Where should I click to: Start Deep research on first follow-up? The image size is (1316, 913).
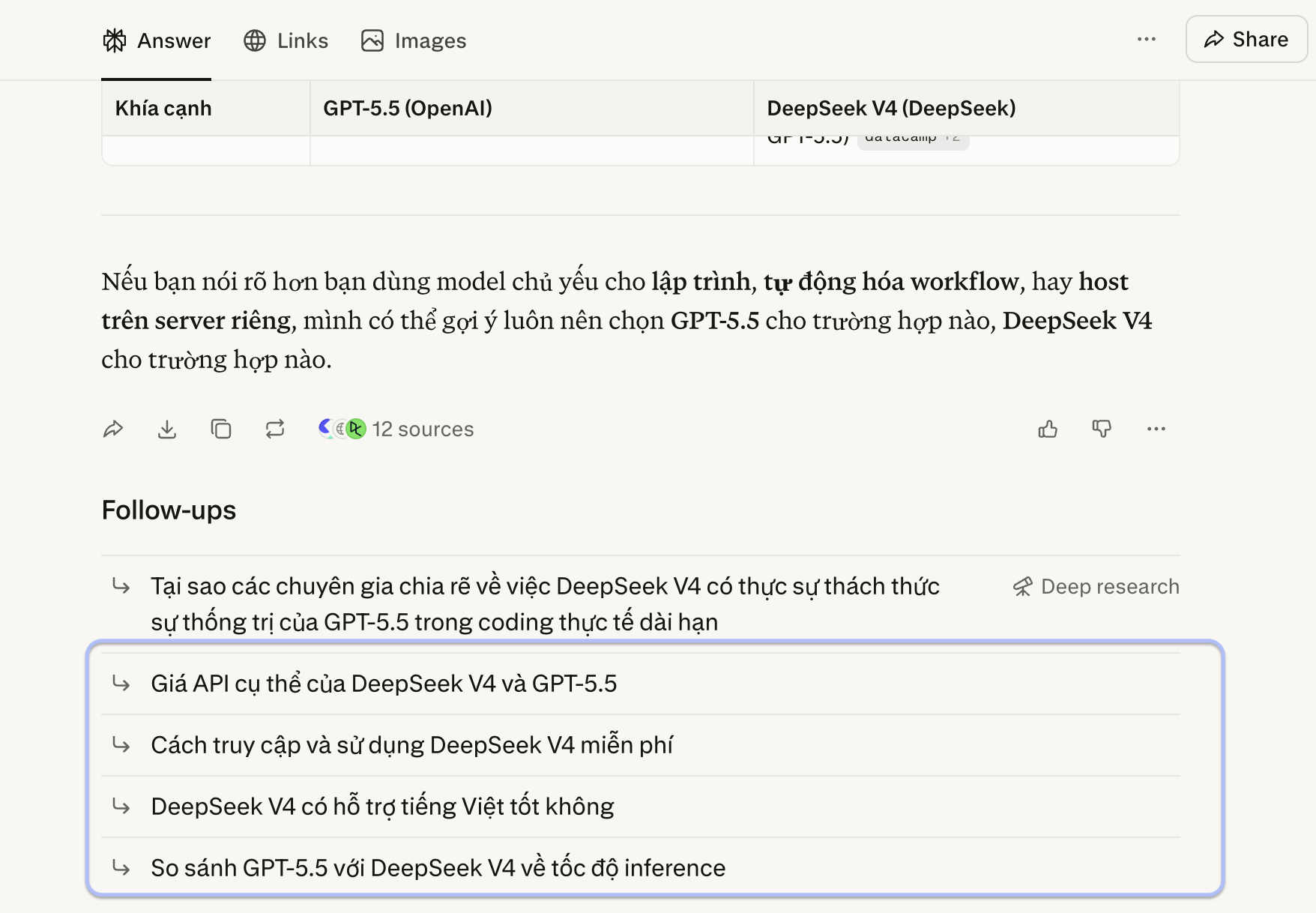[1096, 586]
